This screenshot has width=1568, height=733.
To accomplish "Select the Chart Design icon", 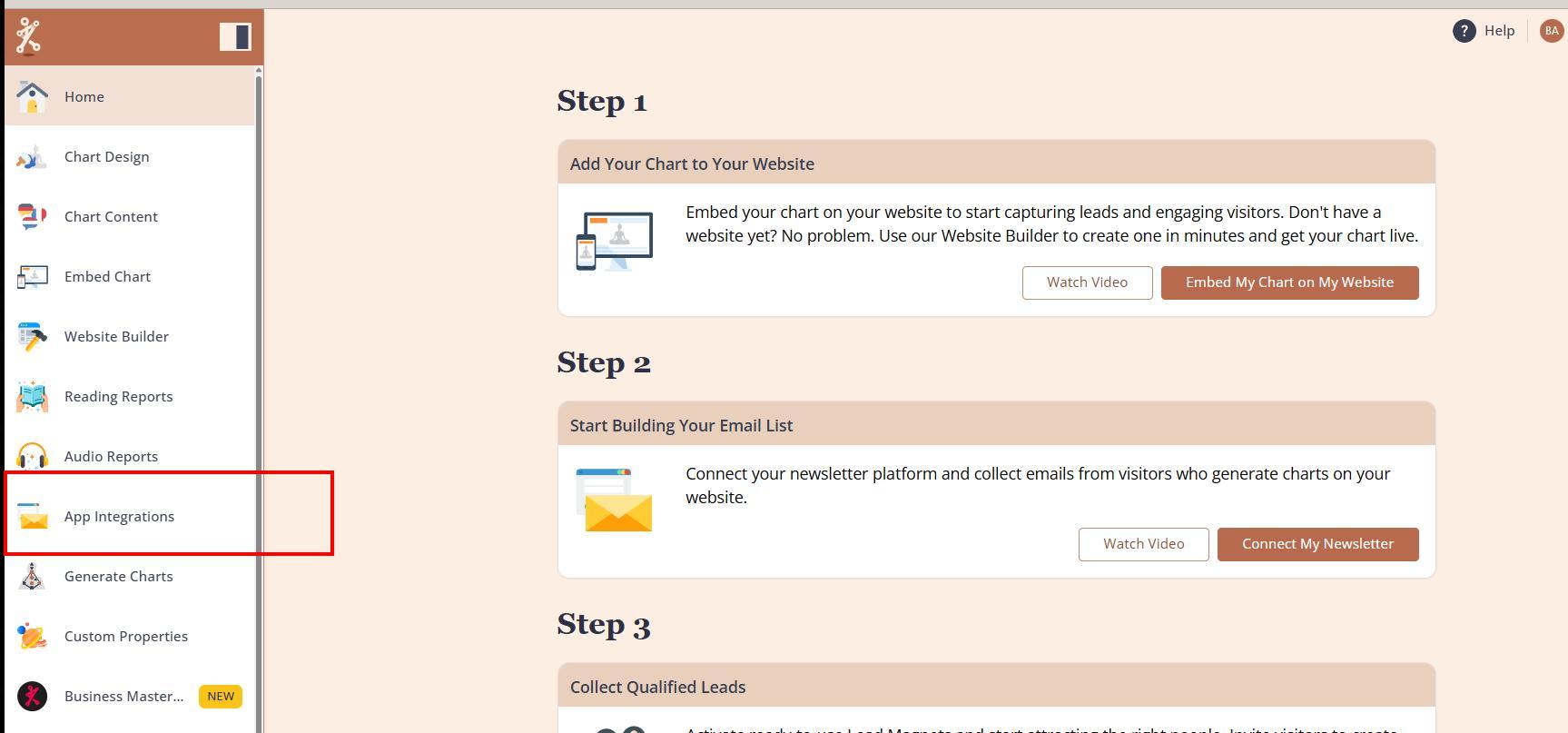I will coord(32,157).
